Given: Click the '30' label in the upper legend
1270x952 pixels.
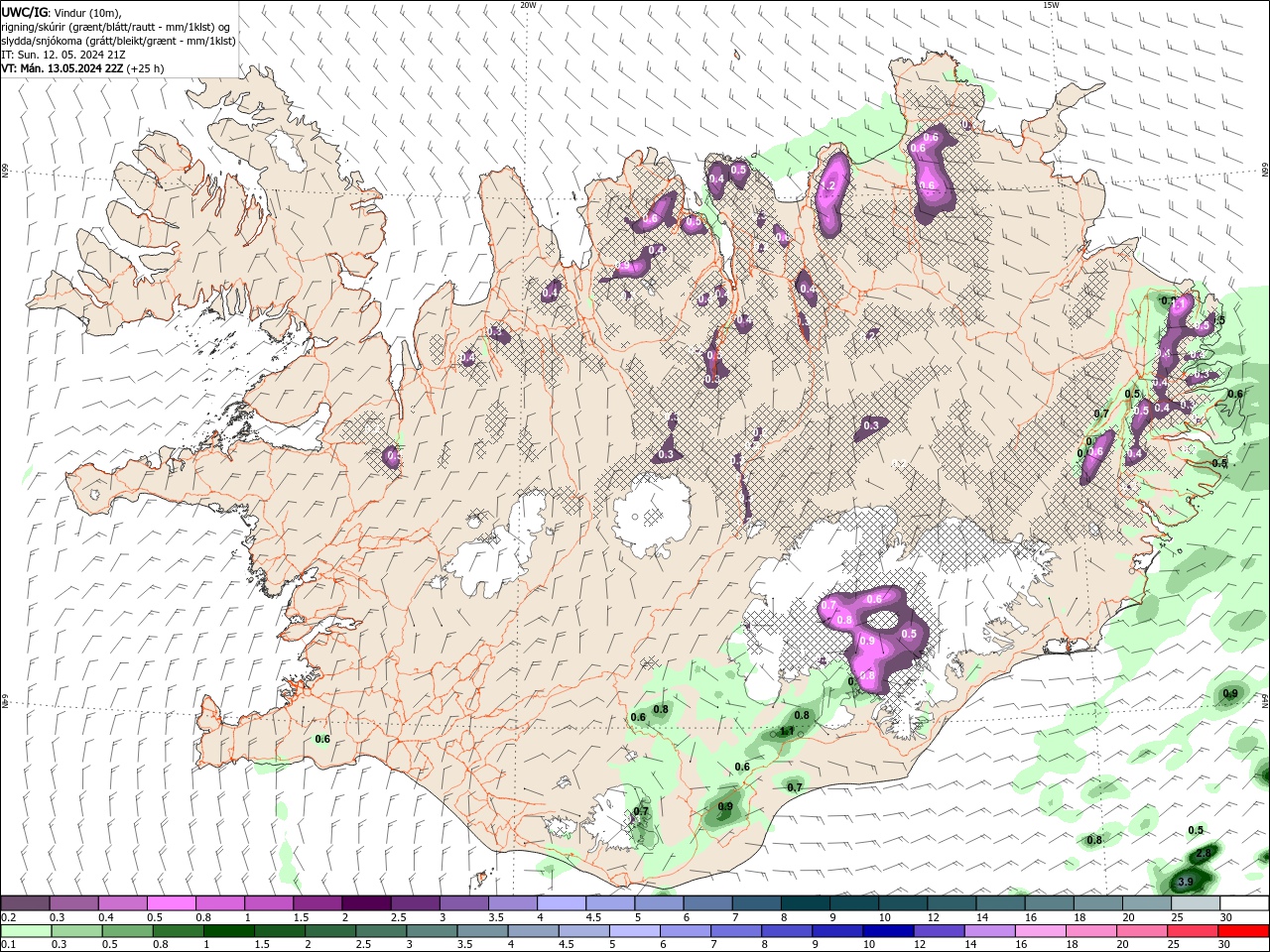Looking at the screenshot, I should pyautogui.click(x=1226, y=918).
